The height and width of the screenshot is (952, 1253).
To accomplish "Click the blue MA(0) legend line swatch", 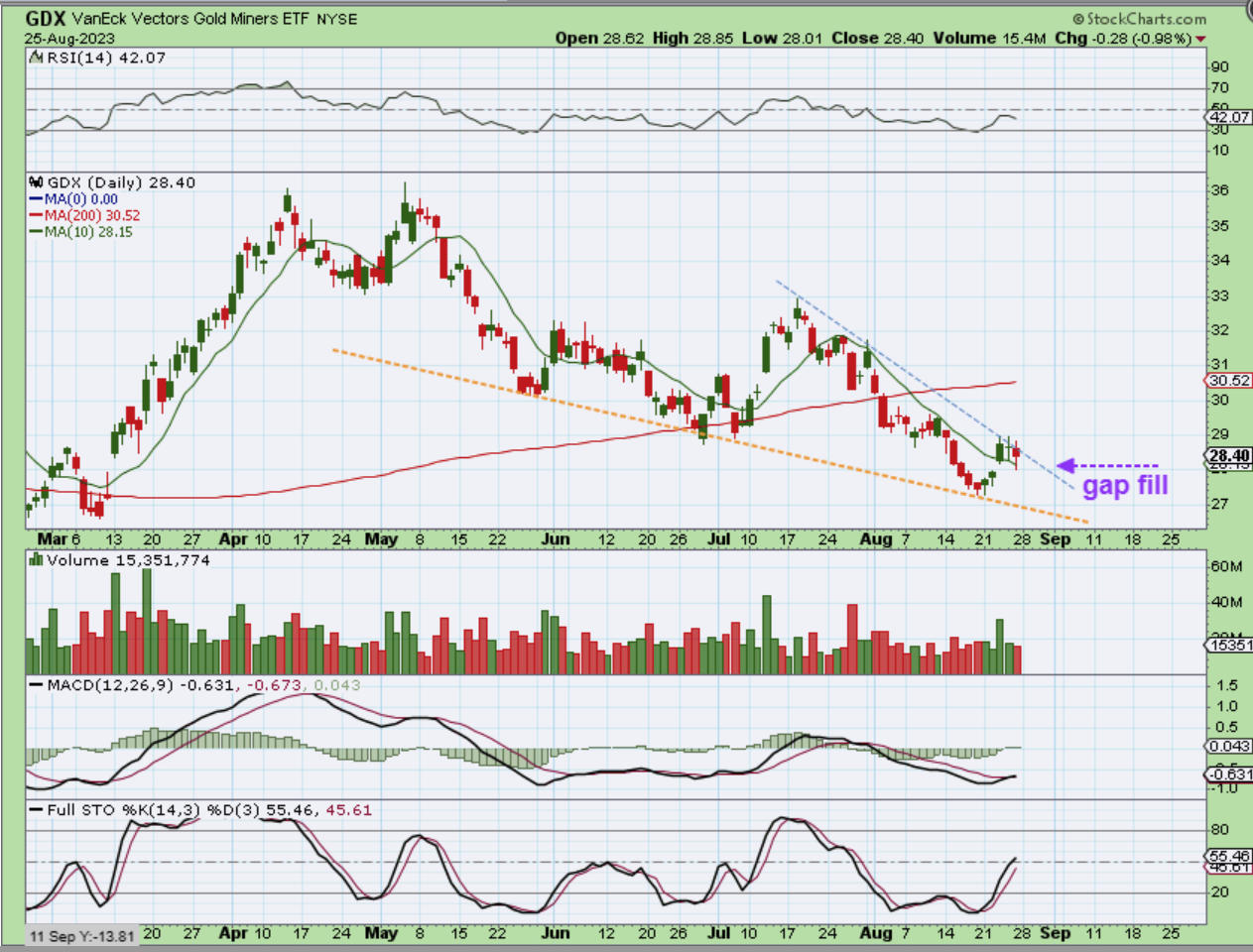I will point(36,199).
